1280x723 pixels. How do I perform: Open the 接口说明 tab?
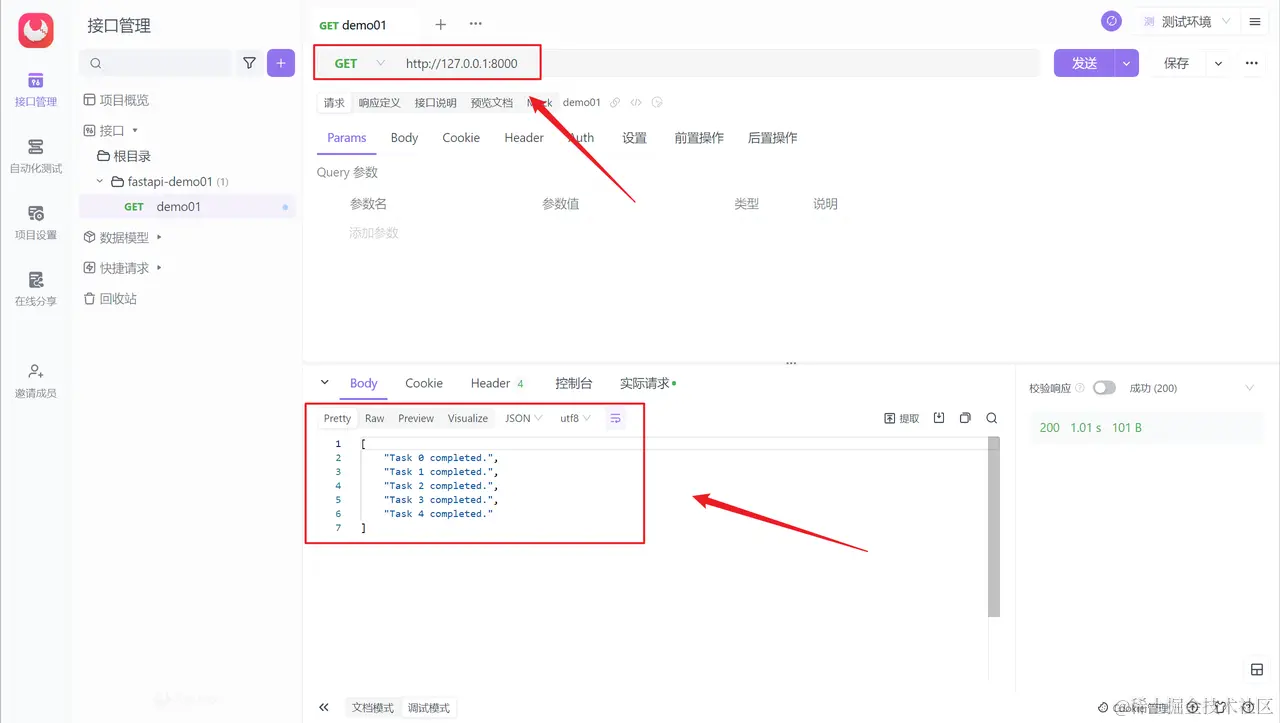pos(436,102)
